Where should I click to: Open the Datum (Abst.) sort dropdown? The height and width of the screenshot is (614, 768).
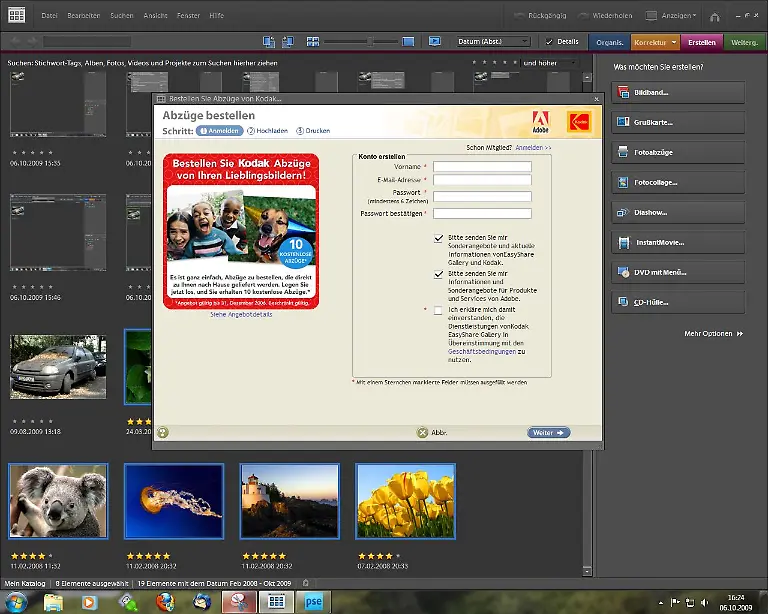(x=493, y=42)
